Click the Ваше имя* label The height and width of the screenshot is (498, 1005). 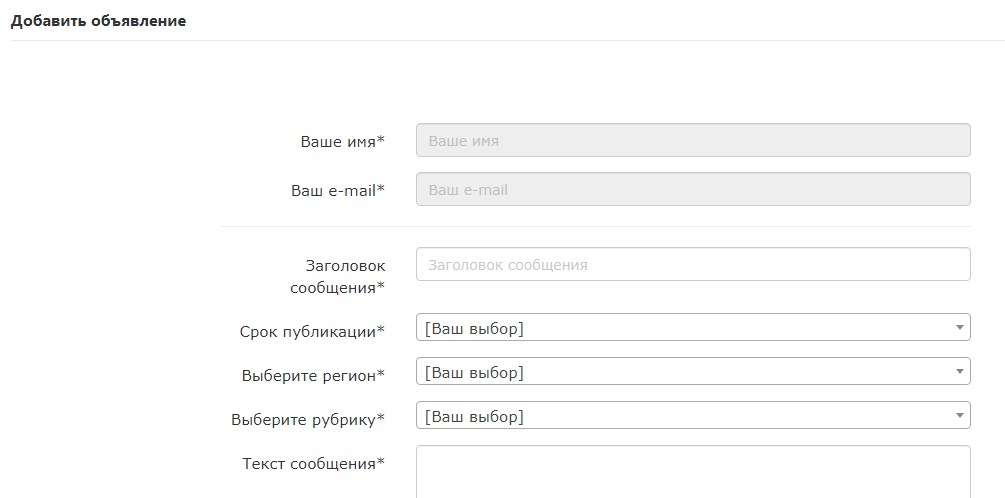tap(343, 142)
